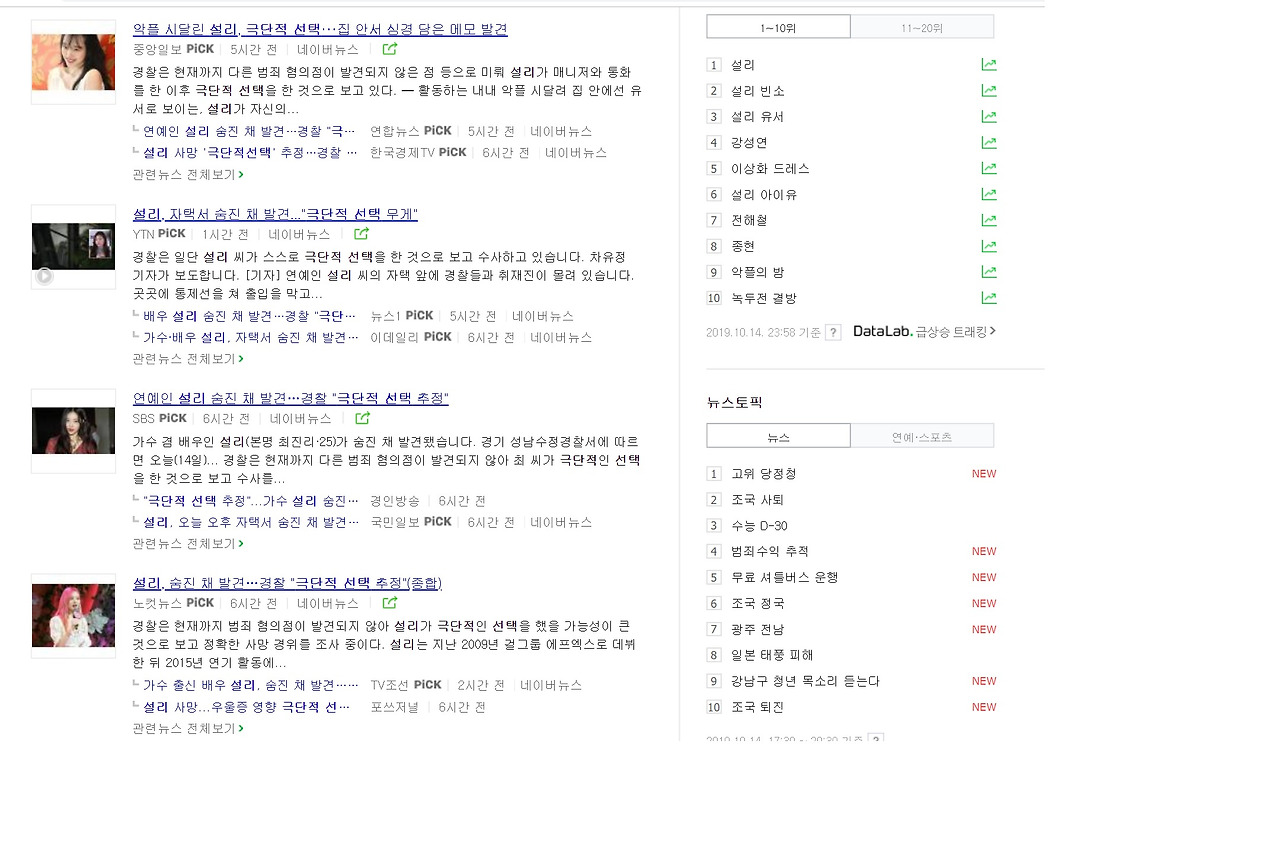This screenshot has width=1280, height=853.
Task: Click the trend graph icon beside 녹두전 결방
Action: tap(989, 298)
